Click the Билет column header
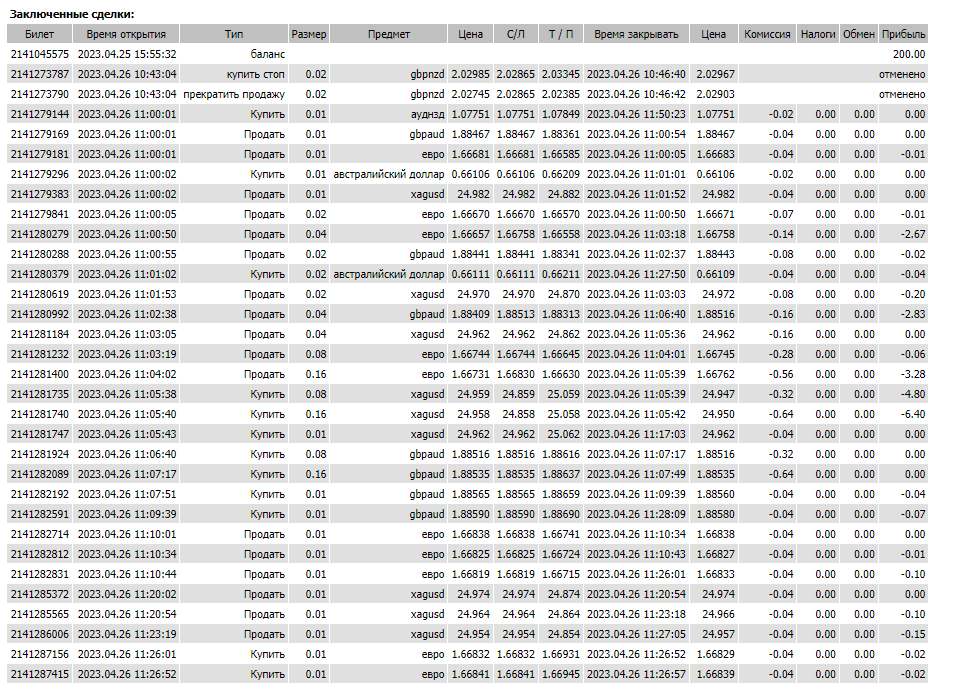This screenshot has height=688, width=959. tap(40, 34)
